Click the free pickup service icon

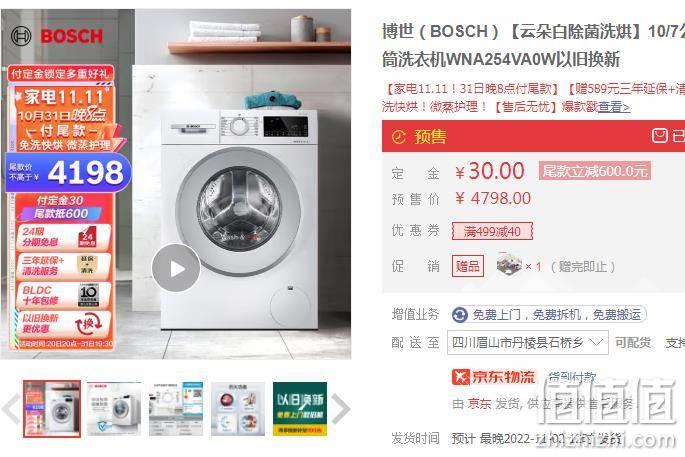click(460, 315)
